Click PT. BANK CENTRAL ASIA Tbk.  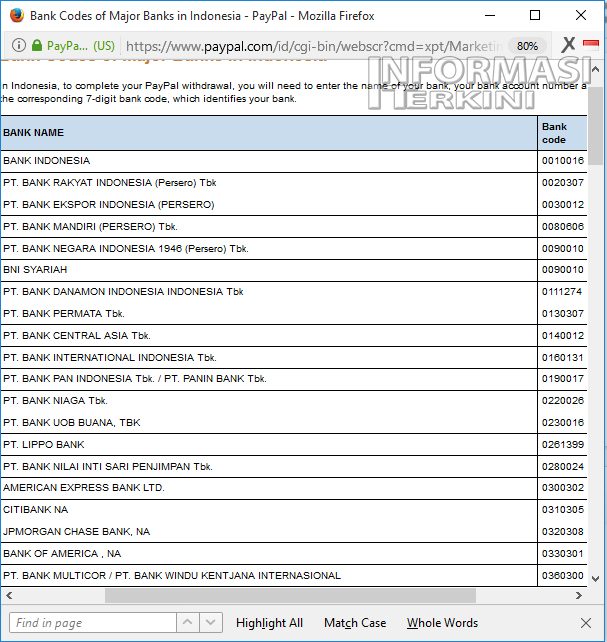77,336
